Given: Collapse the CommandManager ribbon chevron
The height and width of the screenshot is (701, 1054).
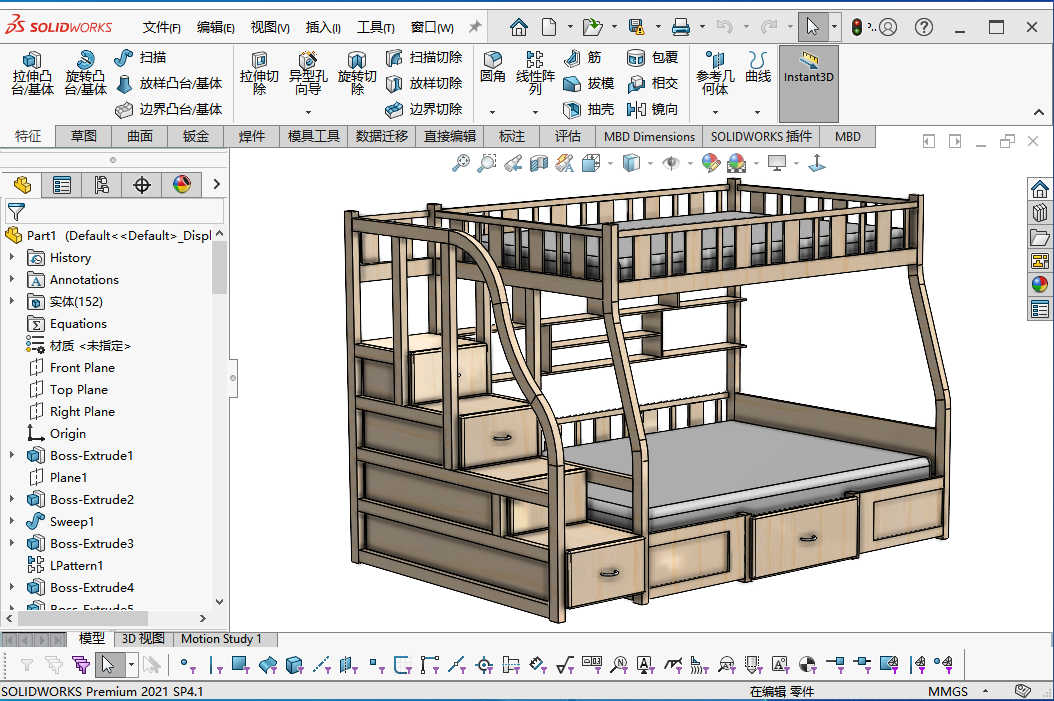Looking at the screenshot, I should pyautogui.click(x=1039, y=112).
